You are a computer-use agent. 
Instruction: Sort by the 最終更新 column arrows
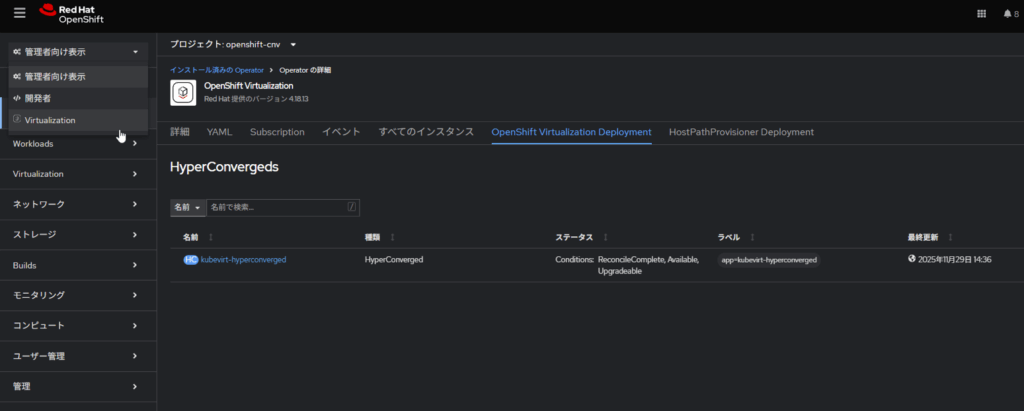[950, 237]
